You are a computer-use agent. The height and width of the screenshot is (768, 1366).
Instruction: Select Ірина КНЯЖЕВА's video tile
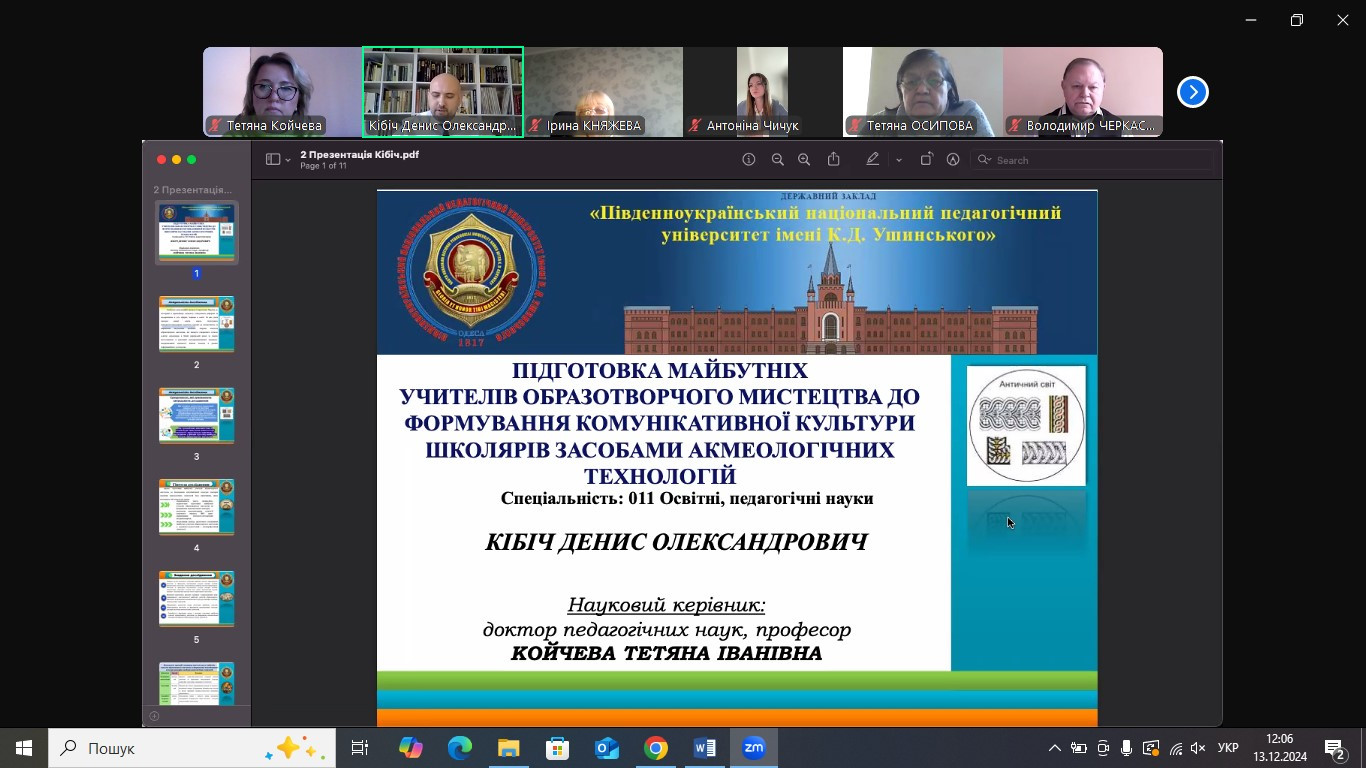(603, 92)
